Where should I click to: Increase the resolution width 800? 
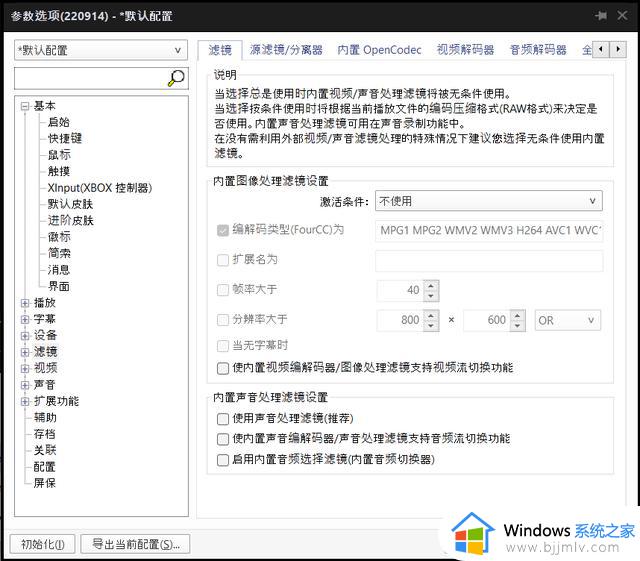pos(431,315)
